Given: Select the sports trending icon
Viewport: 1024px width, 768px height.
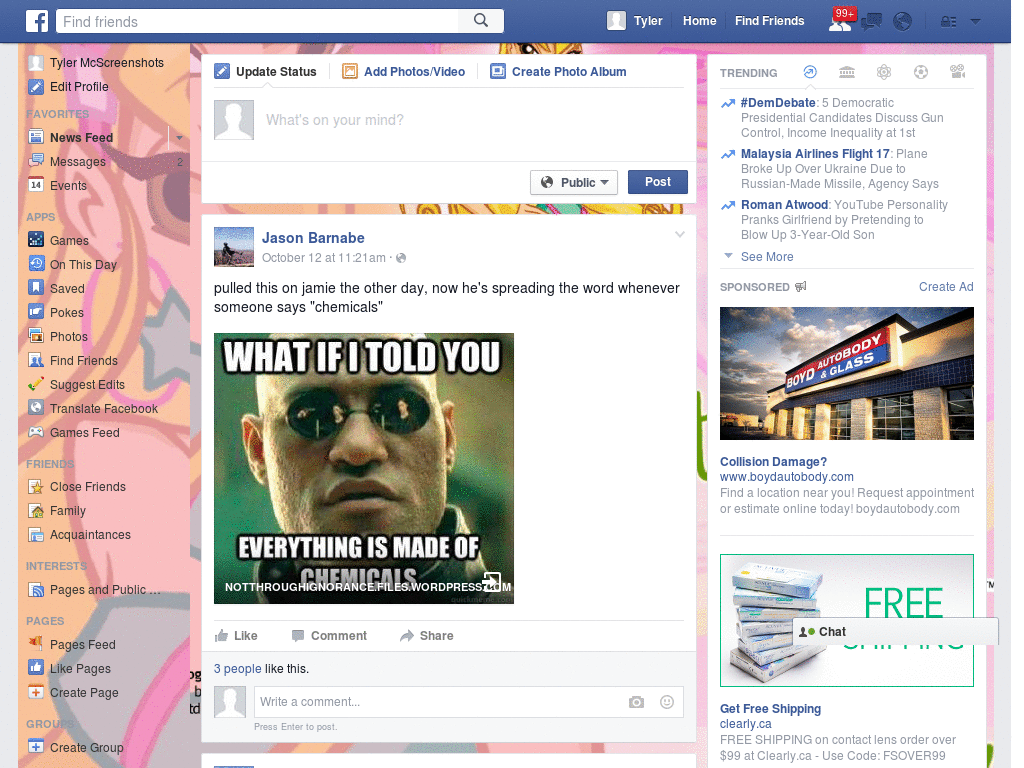Looking at the screenshot, I should click(921, 72).
